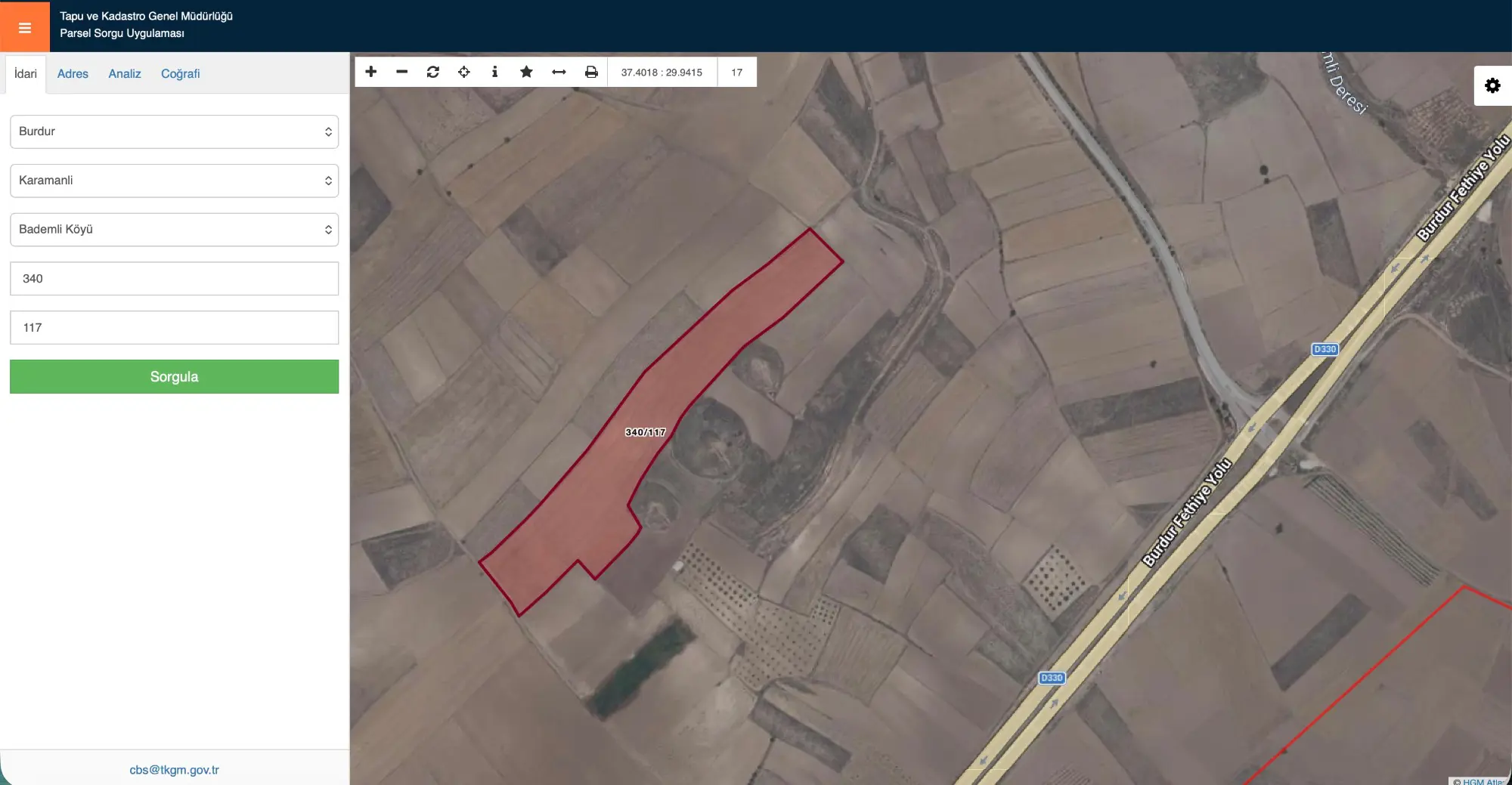Expand the Bademli Köyü neighborhood dropdown

coord(174,230)
